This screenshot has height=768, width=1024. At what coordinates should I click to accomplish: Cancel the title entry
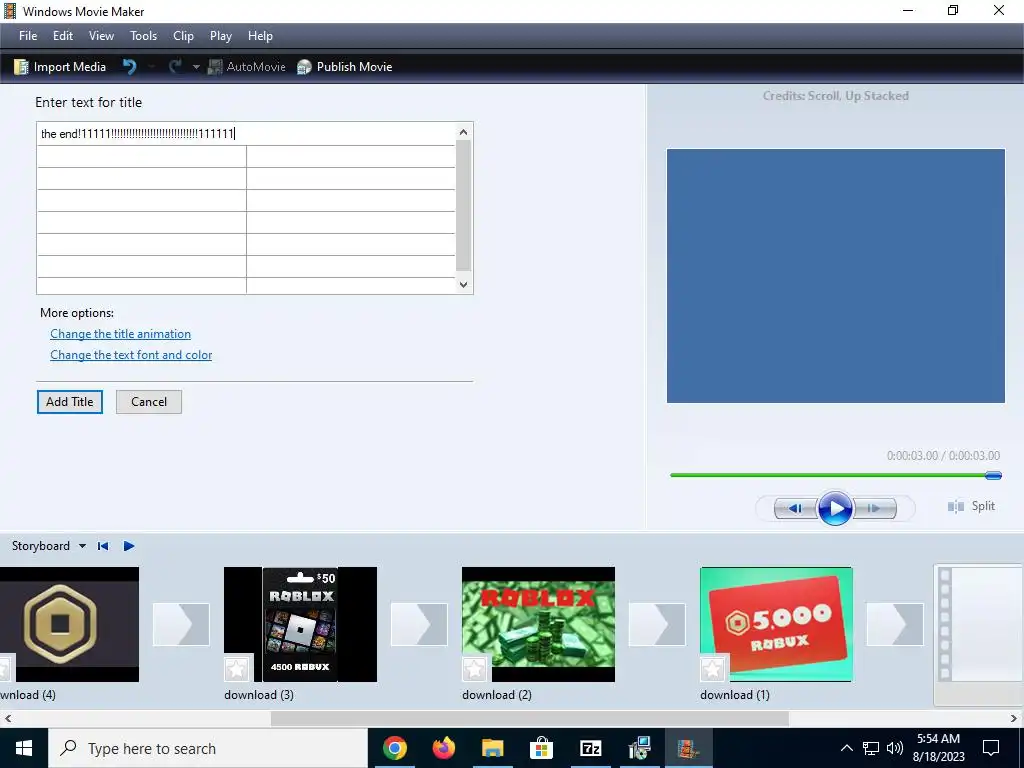149,402
